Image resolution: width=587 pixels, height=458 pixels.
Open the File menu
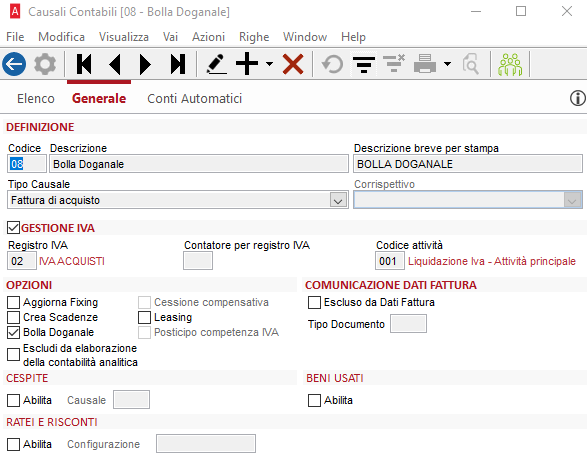(15, 37)
